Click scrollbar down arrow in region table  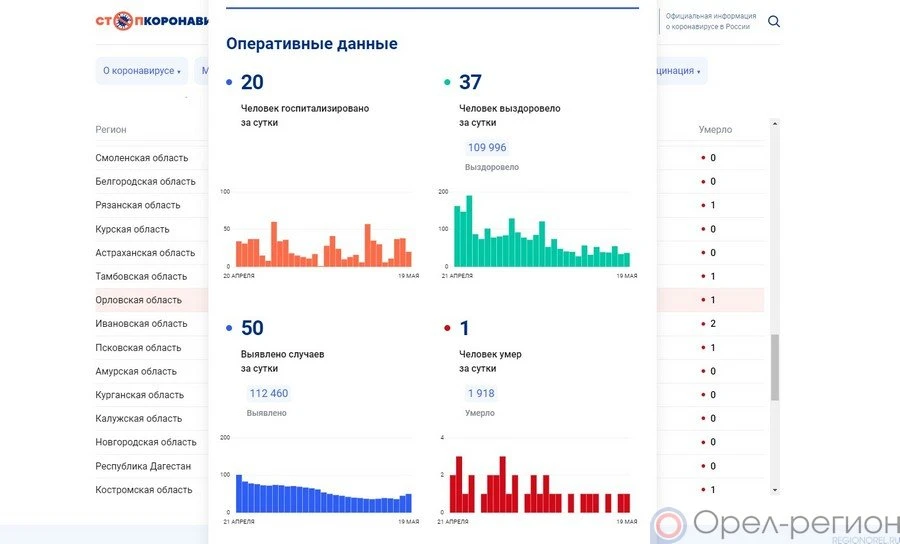click(774, 490)
